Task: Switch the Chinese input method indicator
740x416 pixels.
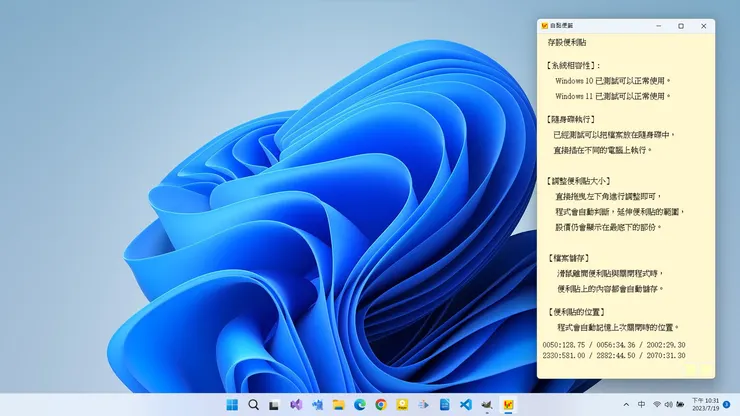Action: click(641, 405)
